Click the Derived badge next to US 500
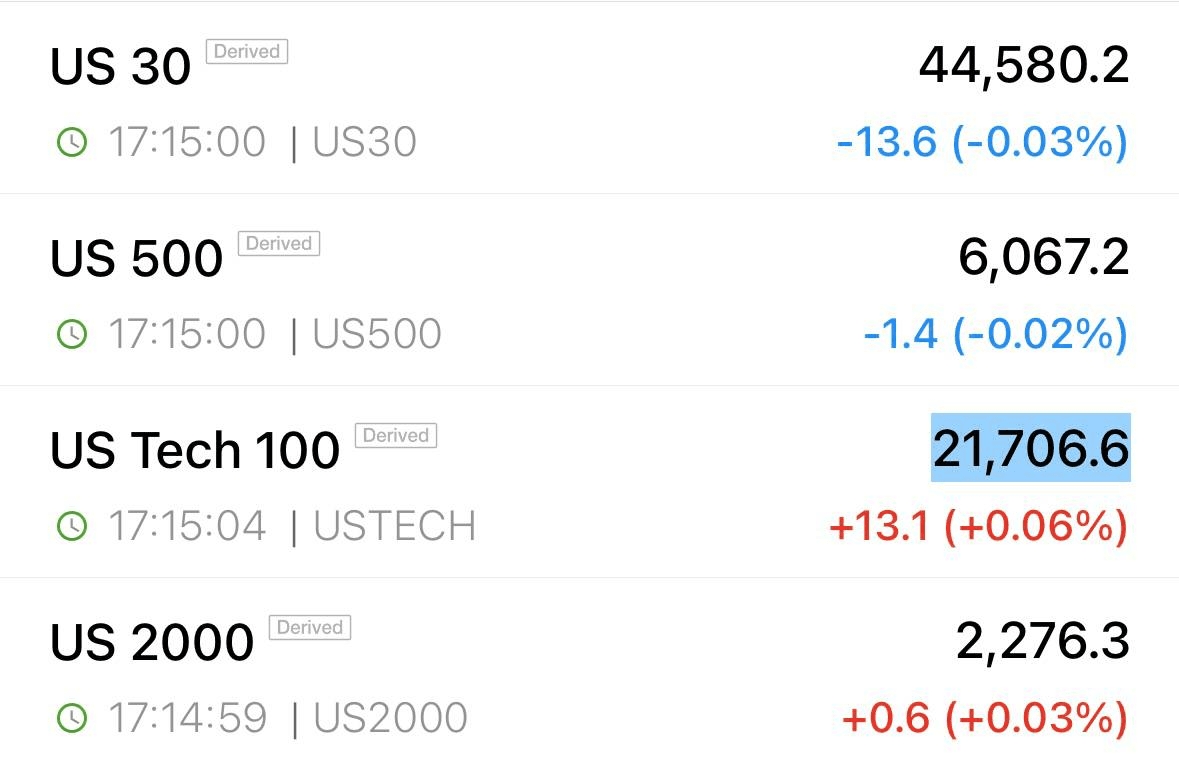Viewport: 1179px width, 769px height. (279, 244)
